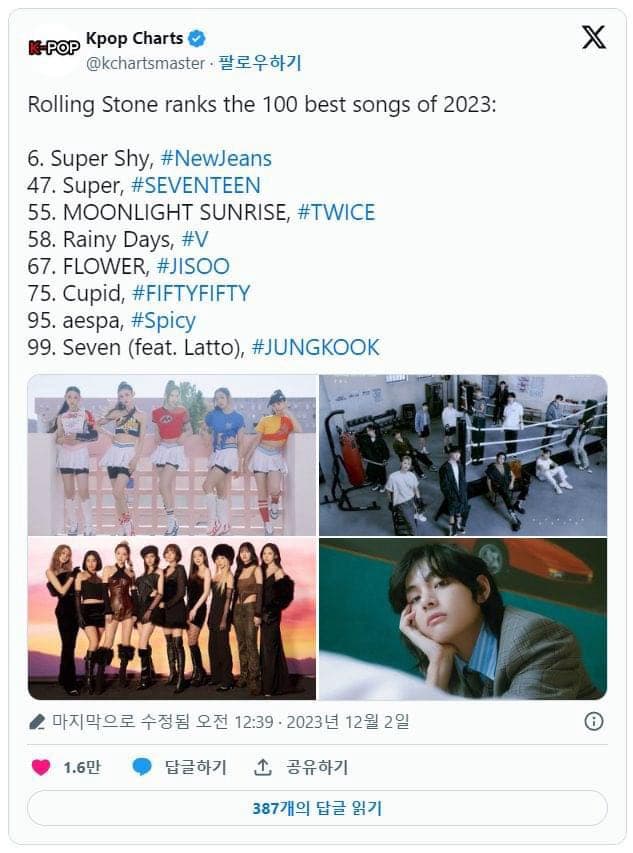
Task: Read the 387 replies button
Action: tap(317, 808)
